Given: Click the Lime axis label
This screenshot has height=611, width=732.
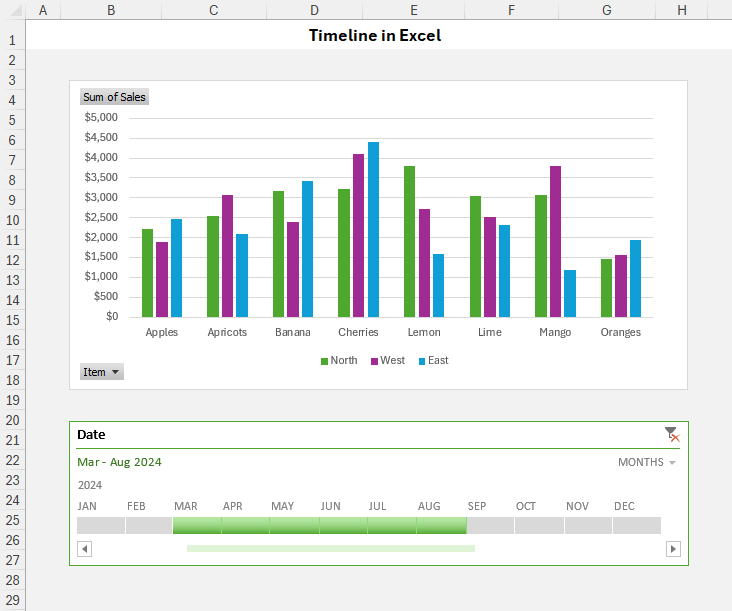Looking at the screenshot, I should click(490, 332).
